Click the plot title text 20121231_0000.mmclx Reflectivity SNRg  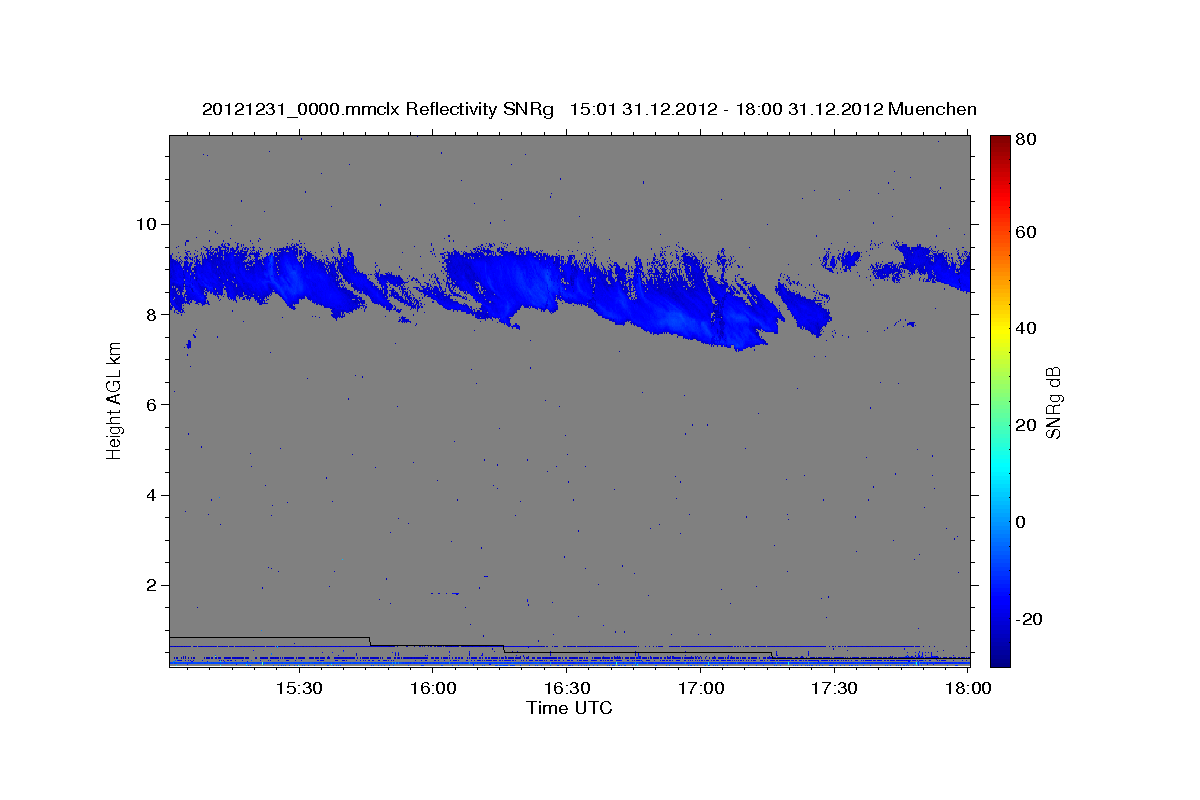point(377,109)
